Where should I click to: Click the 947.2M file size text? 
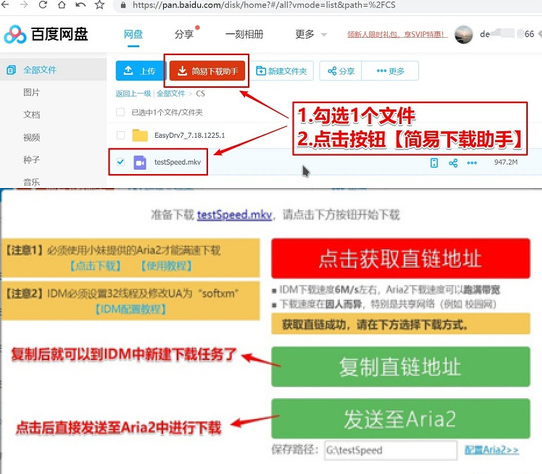[x=506, y=162]
